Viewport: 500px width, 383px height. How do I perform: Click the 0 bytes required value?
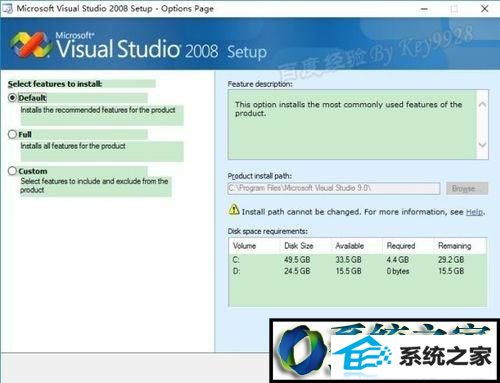point(398,271)
